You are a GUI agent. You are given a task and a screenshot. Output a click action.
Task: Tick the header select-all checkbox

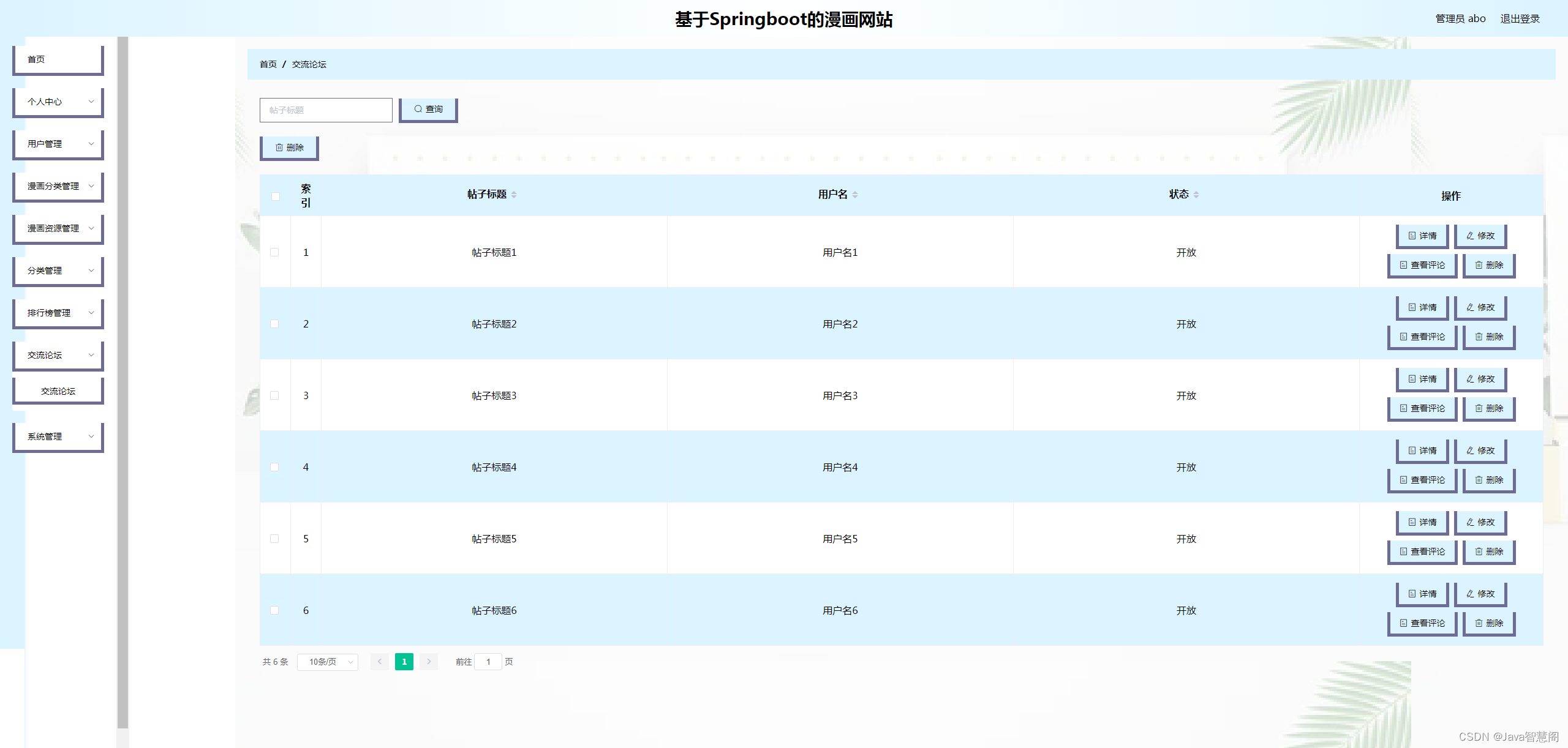(x=276, y=196)
